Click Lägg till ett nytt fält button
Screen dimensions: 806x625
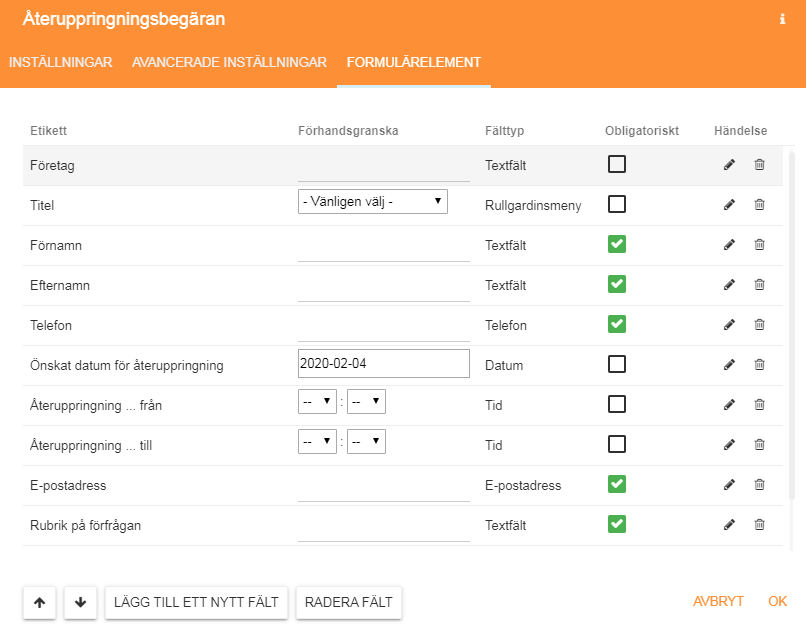(196, 602)
